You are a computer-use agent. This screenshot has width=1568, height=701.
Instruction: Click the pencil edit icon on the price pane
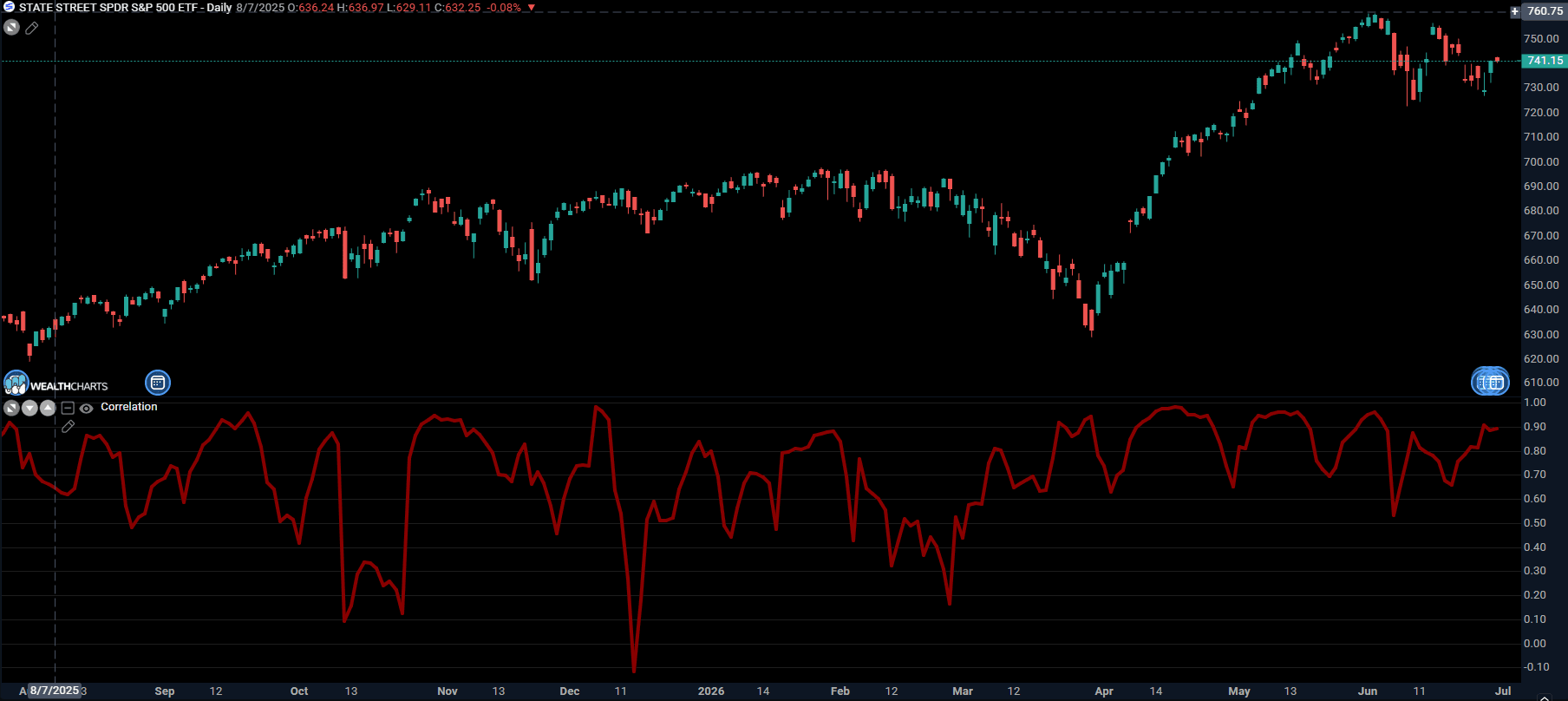[x=32, y=28]
